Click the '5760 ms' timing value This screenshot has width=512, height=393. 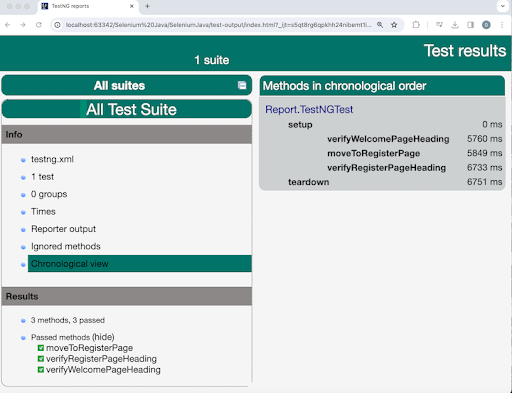point(485,139)
